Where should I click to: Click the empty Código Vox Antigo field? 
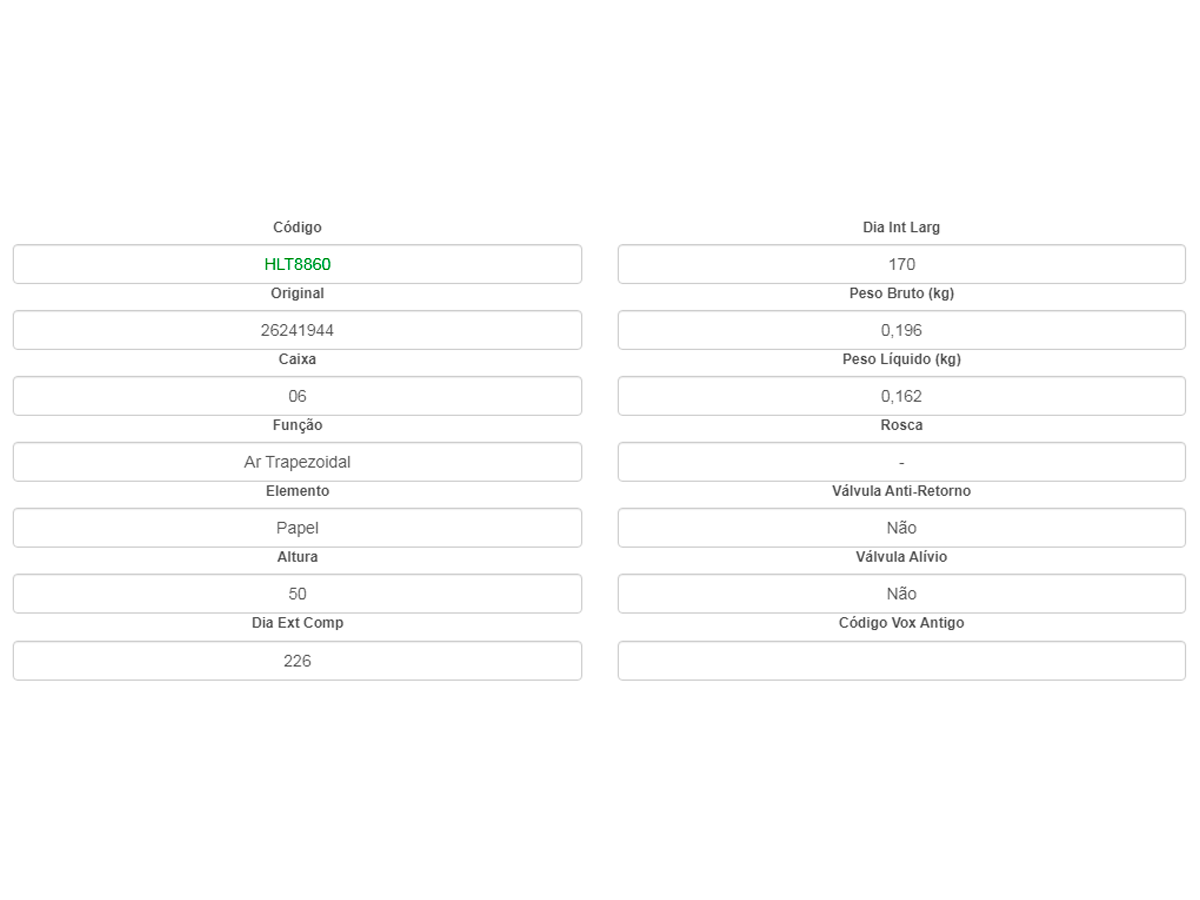901,661
